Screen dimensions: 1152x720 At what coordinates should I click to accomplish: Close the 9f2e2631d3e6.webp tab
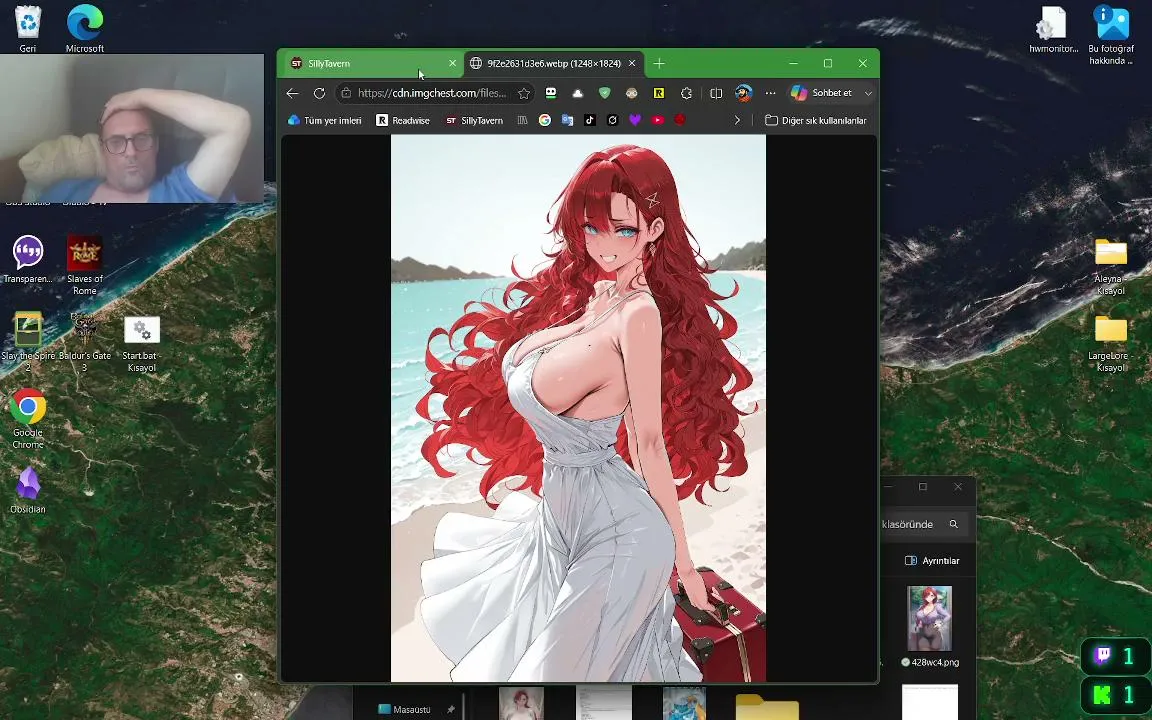(x=632, y=63)
